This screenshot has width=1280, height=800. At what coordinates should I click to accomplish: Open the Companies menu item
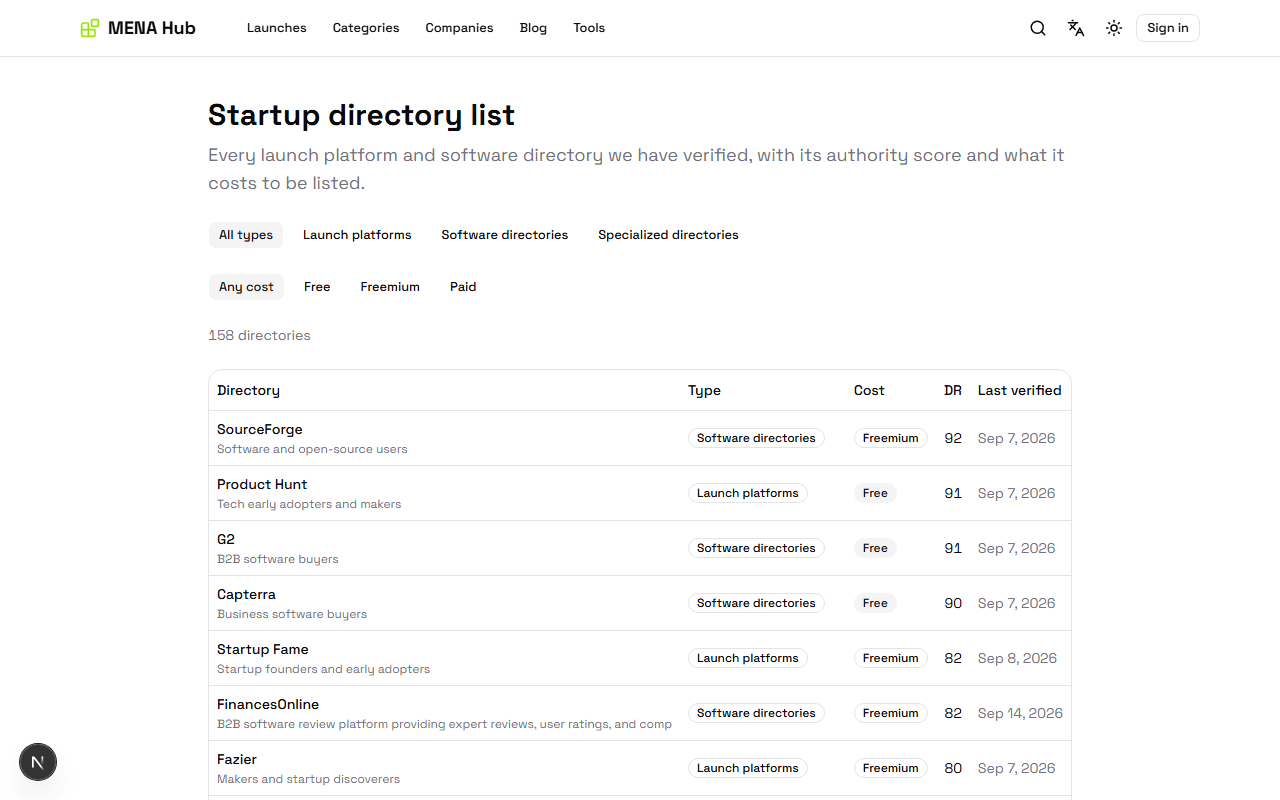pos(459,28)
